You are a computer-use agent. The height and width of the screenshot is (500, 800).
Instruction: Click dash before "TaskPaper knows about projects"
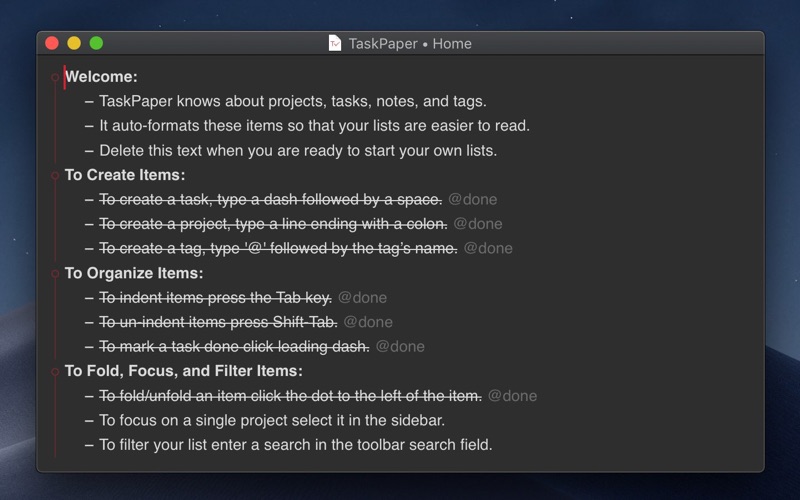pos(89,101)
